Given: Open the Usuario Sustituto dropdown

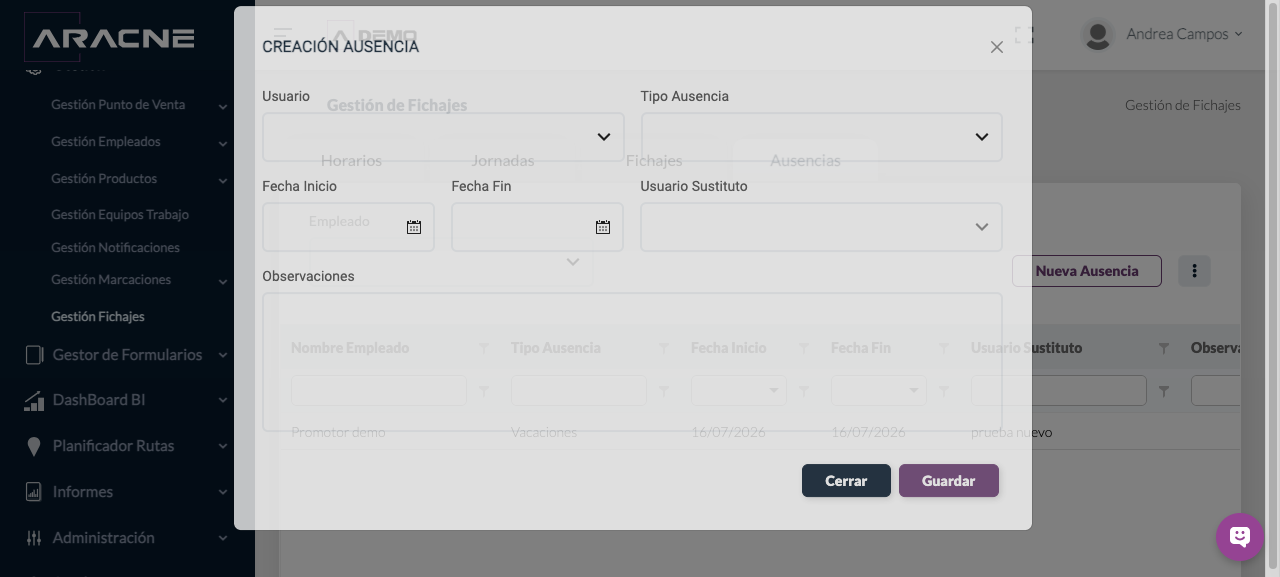Looking at the screenshot, I should coord(821,227).
